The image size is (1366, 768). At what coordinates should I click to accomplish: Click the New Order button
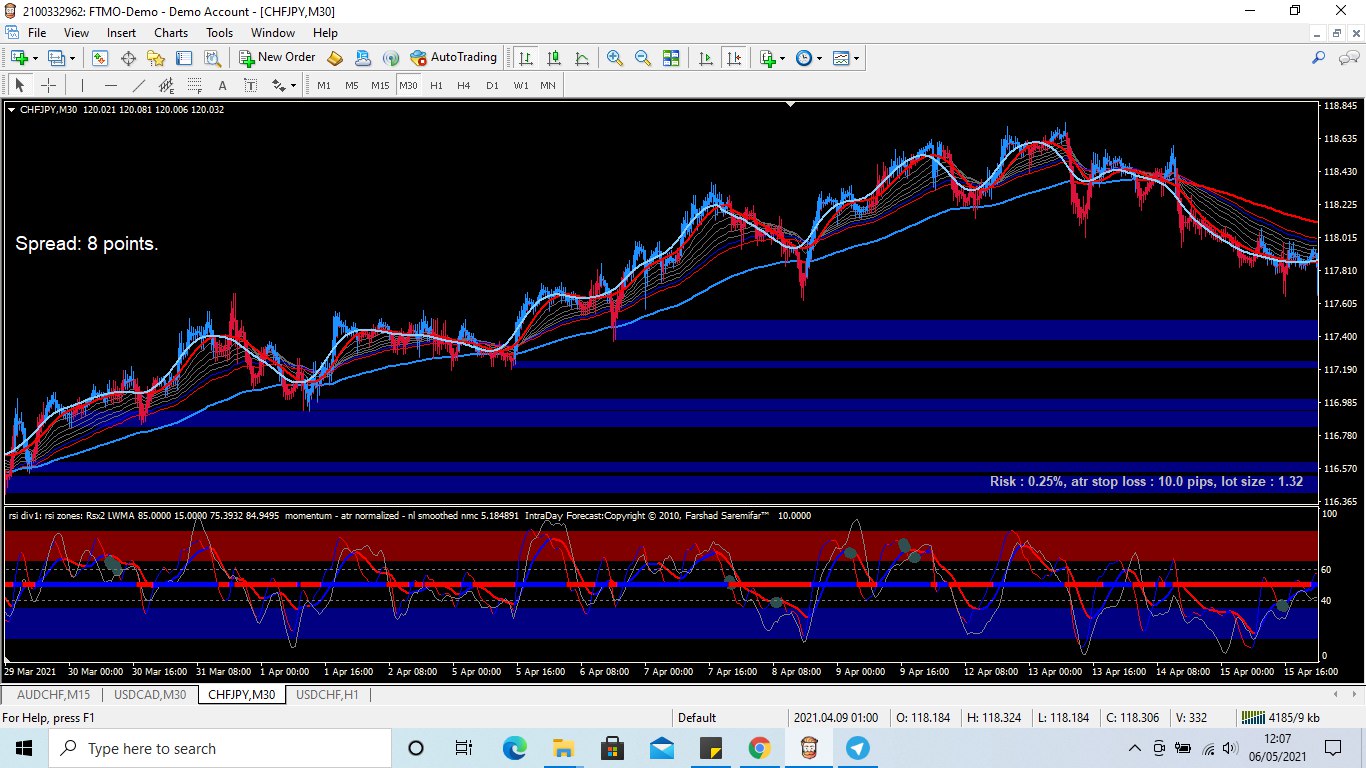click(277, 58)
